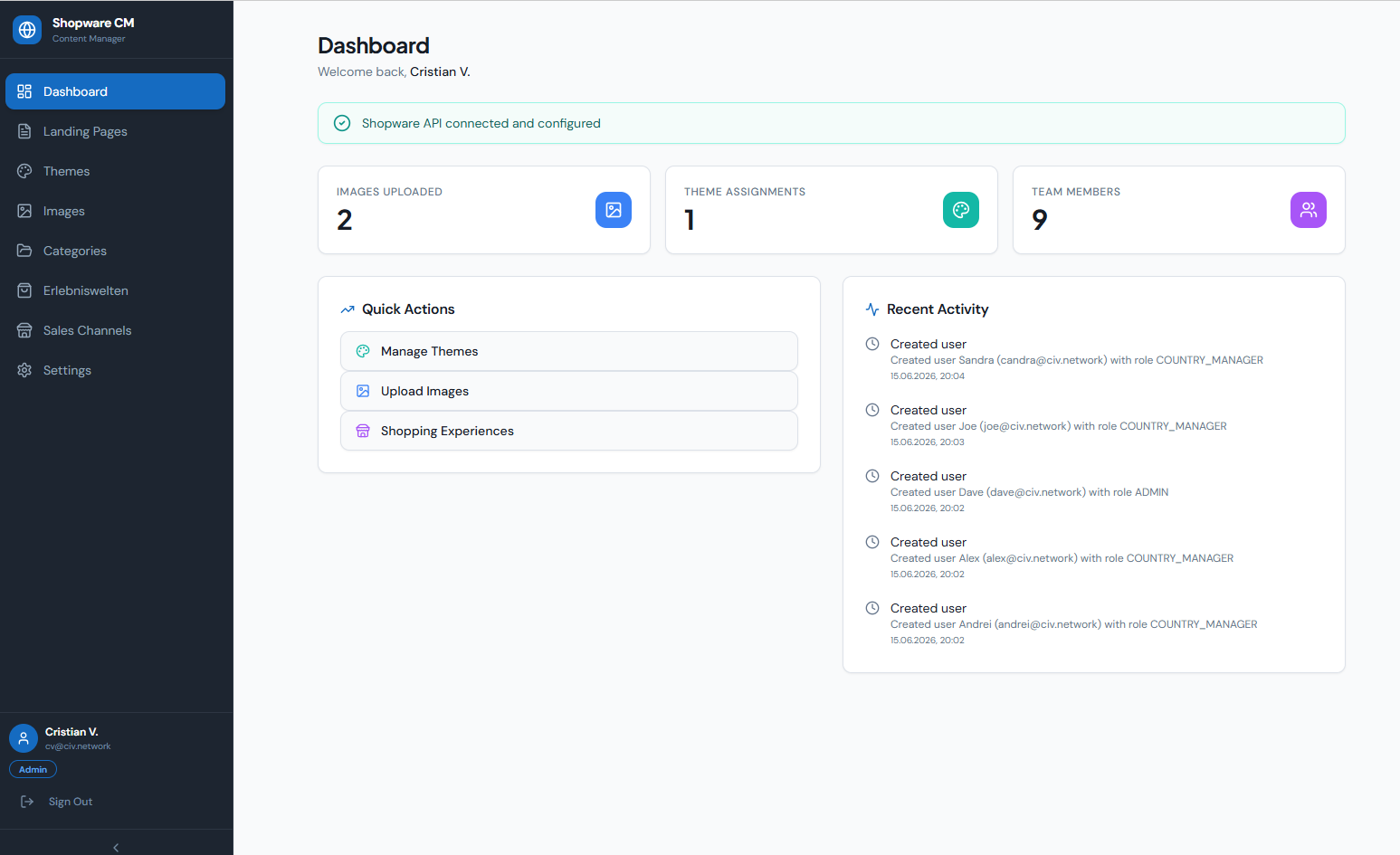Image resolution: width=1400 pixels, height=855 pixels.
Task: Click the clock icon beside Dave activity
Action: (872, 476)
